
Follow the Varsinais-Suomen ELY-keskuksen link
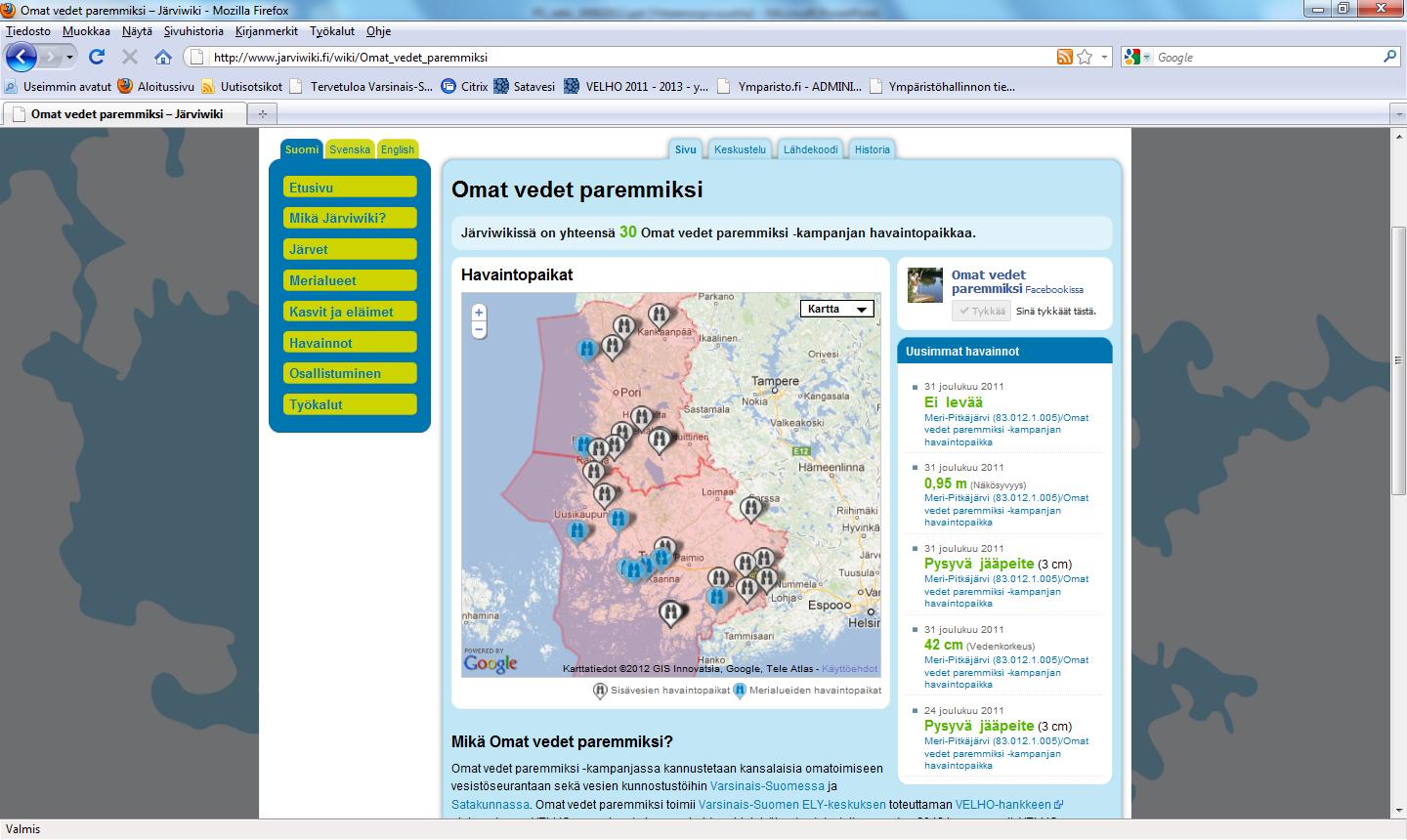tap(792, 805)
